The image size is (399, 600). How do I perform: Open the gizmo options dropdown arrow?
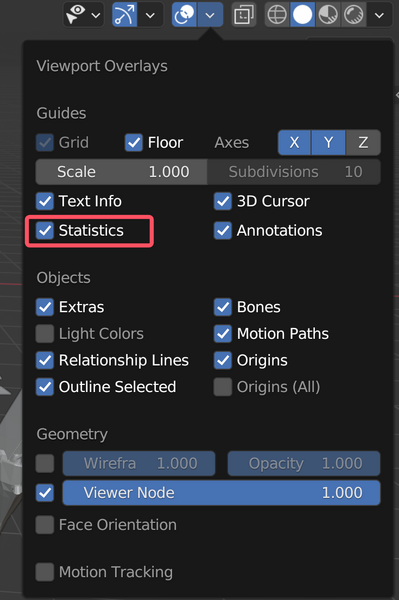(x=150, y=15)
